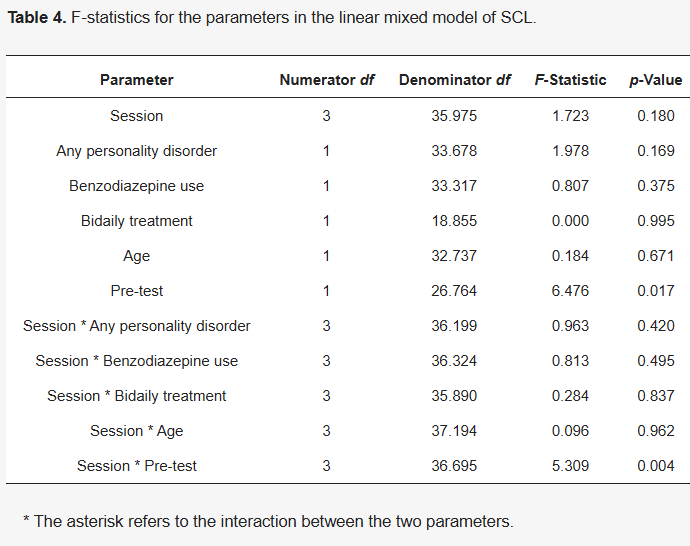
Task: Select the Age row label
Action: [x=137, y=256]
